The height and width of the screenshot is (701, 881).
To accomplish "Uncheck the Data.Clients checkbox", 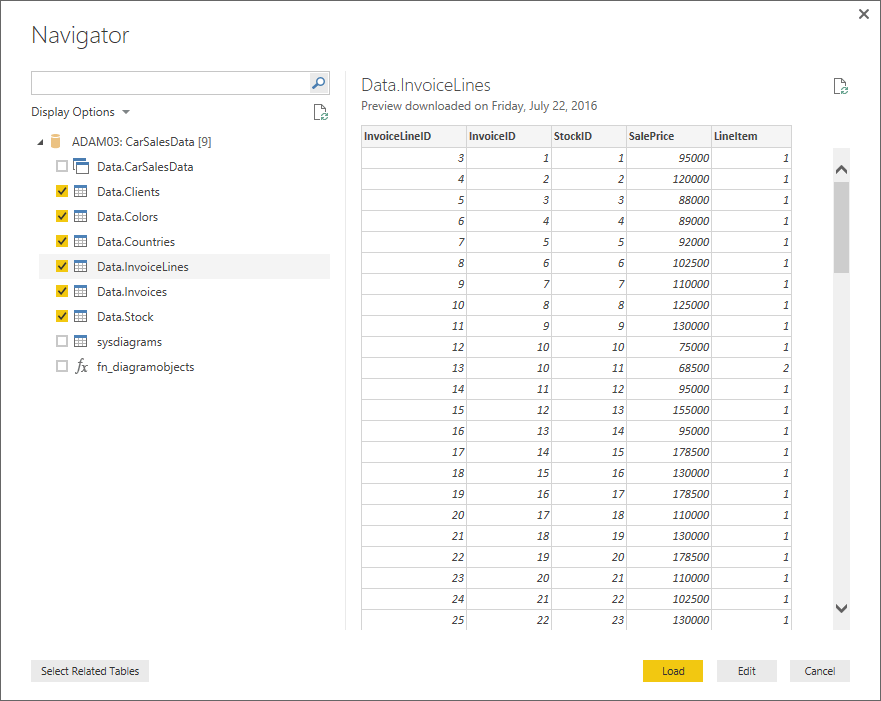I will point(62,192).
